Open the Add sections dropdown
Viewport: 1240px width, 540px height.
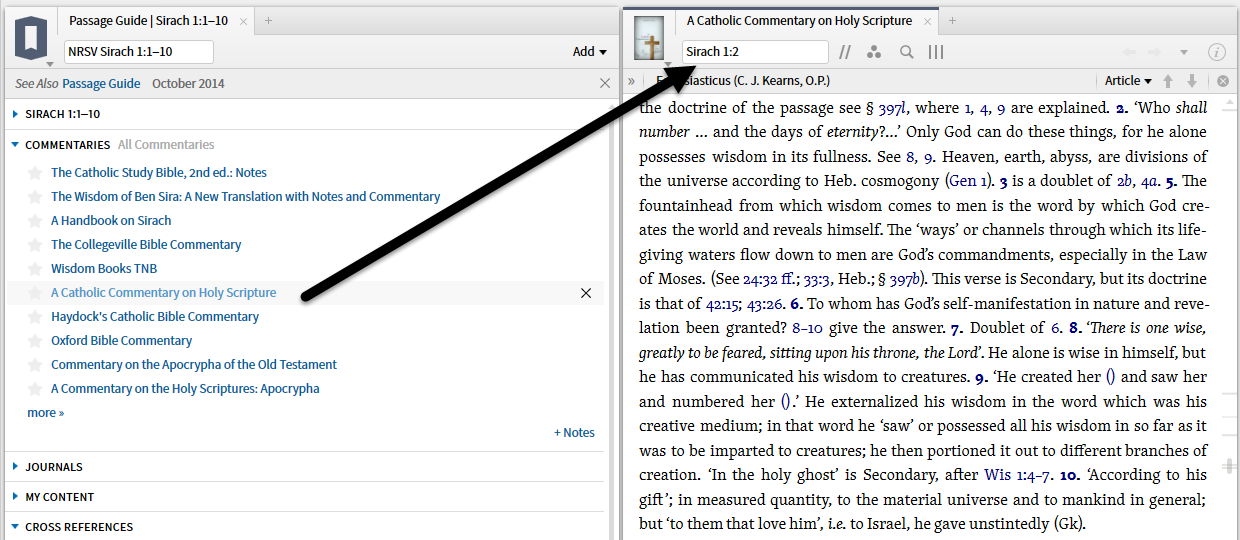coord(590,52)
